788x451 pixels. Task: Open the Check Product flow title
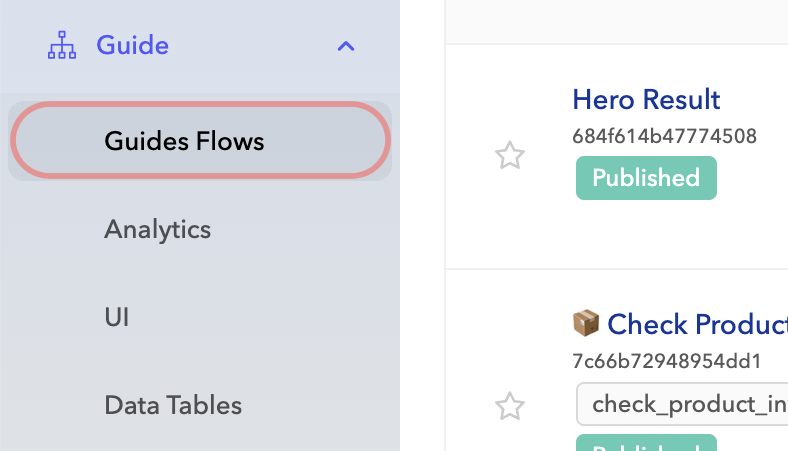pos(697,324)
